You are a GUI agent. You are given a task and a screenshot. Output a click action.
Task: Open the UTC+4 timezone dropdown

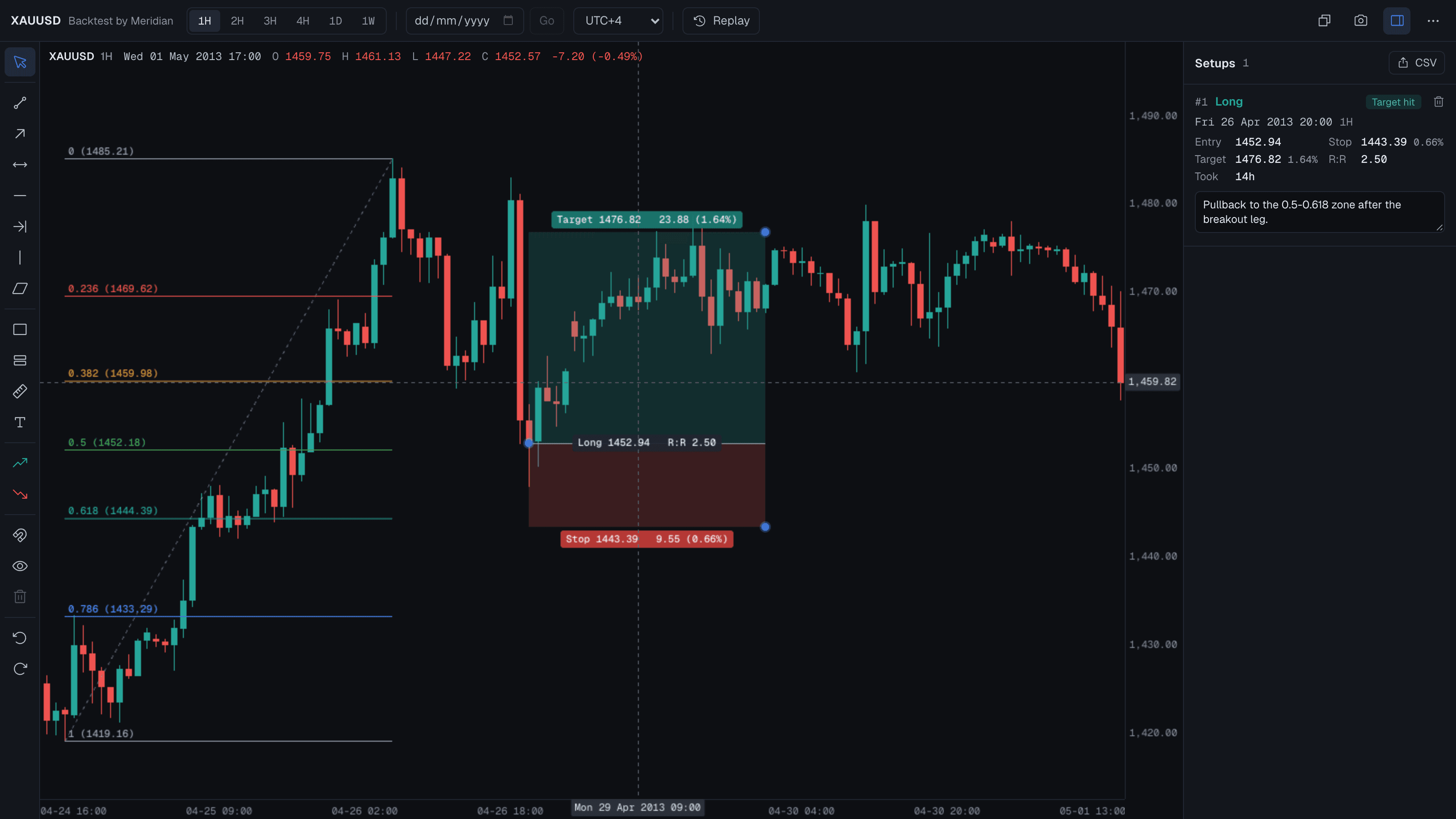[618, 21]
